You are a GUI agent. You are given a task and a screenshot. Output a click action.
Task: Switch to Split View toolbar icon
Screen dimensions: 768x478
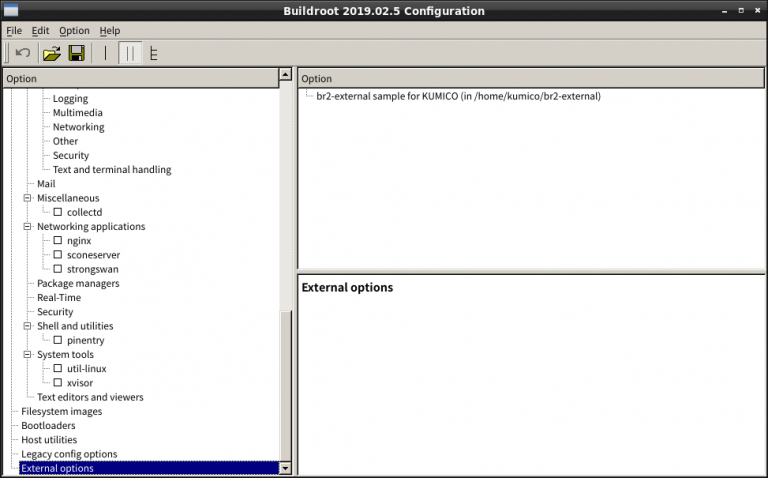[x=130, y=53]
